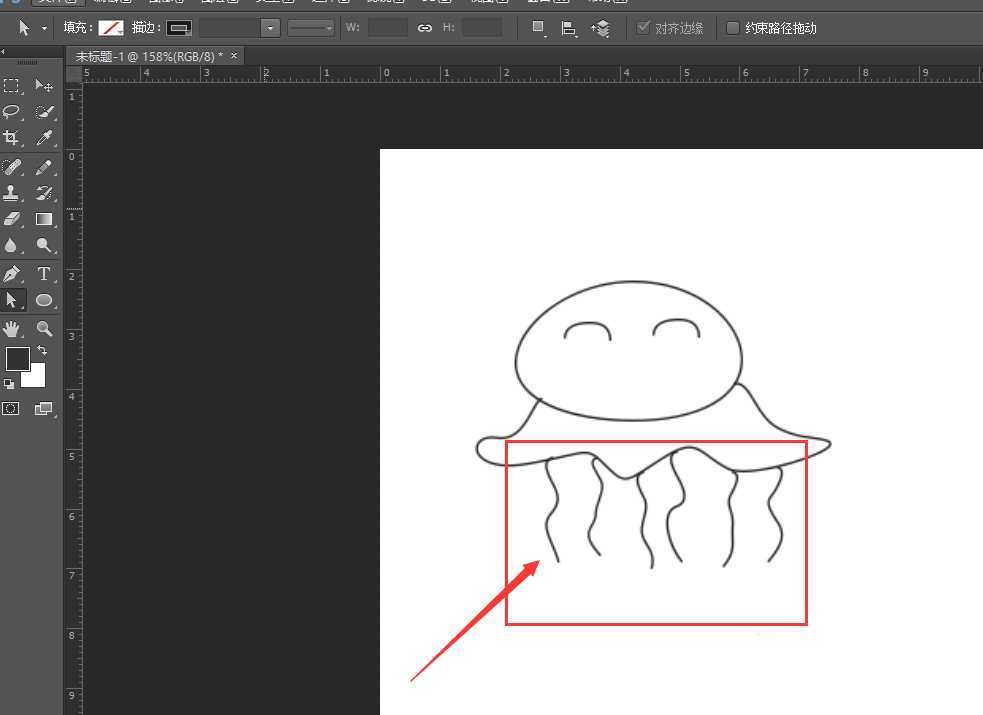The width and height of the screenshot is (983, 715).
Task: Activate the Hand tool
Action: [x=12, y=328]
